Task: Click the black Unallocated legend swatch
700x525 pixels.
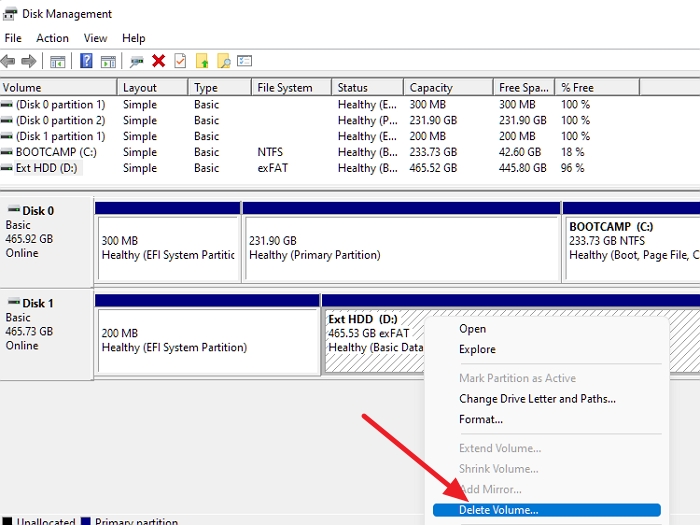Action: pos(7,521)
